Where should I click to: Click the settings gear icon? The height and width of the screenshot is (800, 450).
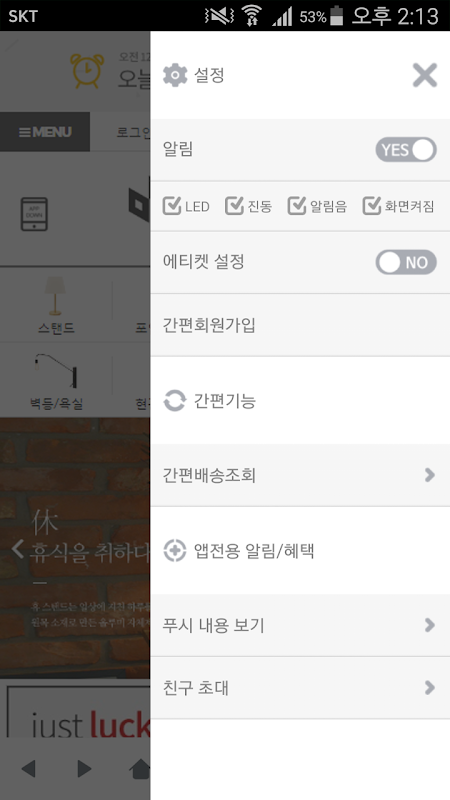175,76
